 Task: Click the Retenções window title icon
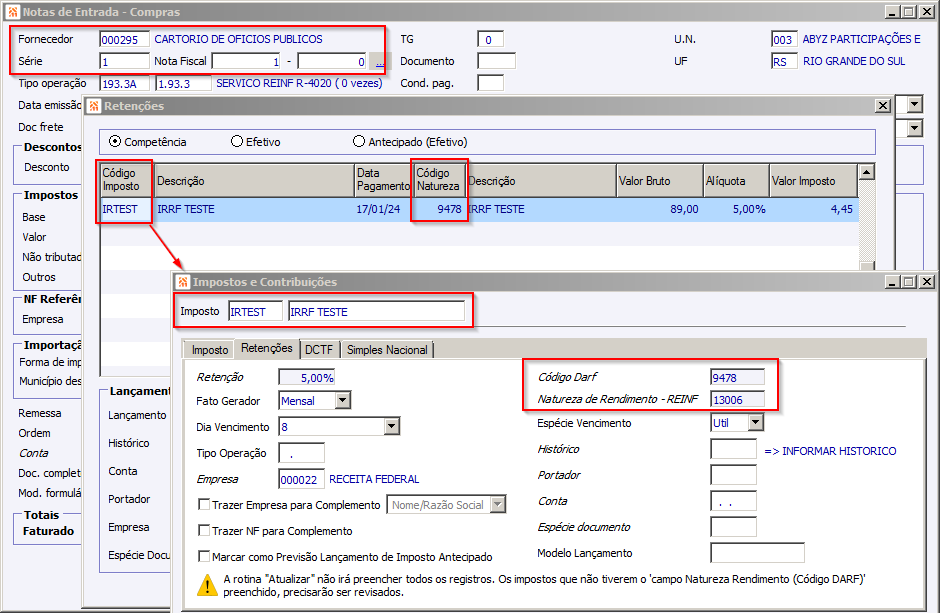point(94,106)
